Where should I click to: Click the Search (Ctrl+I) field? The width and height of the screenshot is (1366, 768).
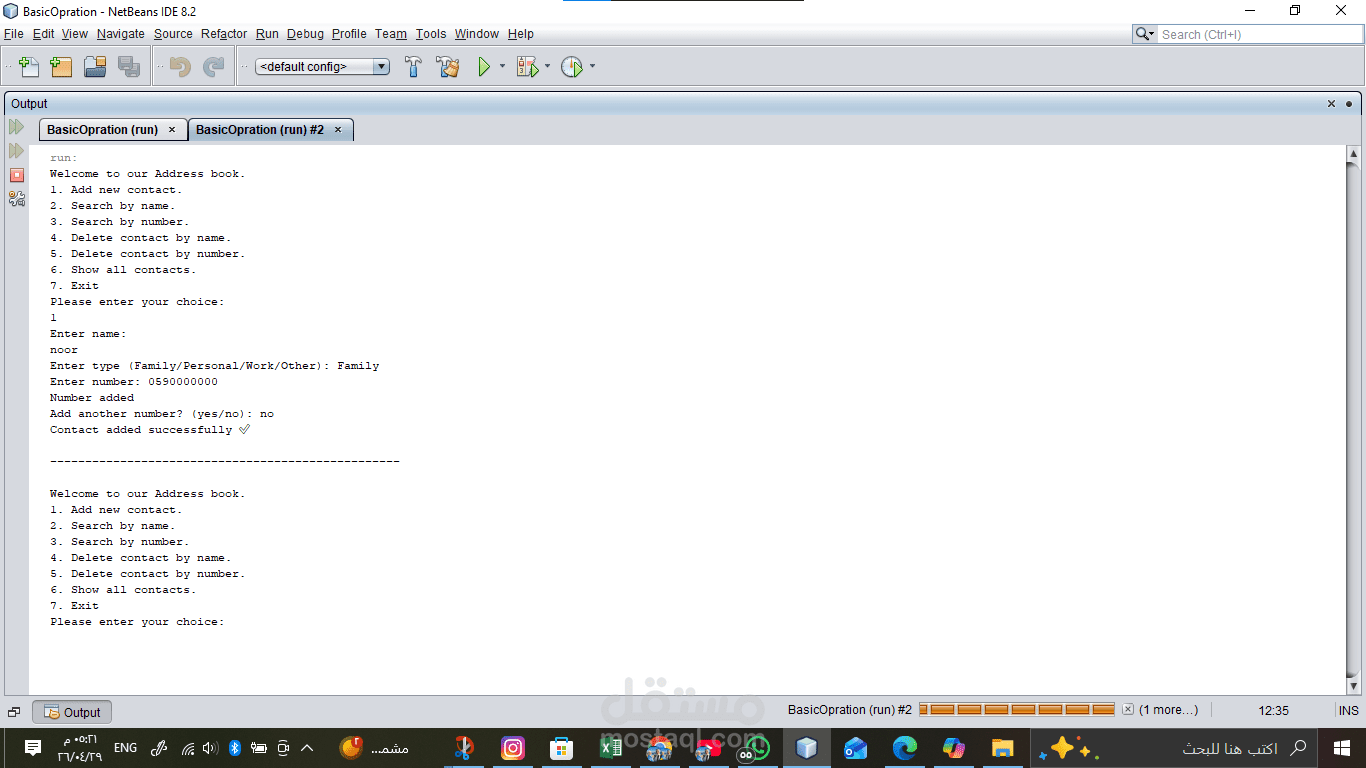(x=1258, y=34)
